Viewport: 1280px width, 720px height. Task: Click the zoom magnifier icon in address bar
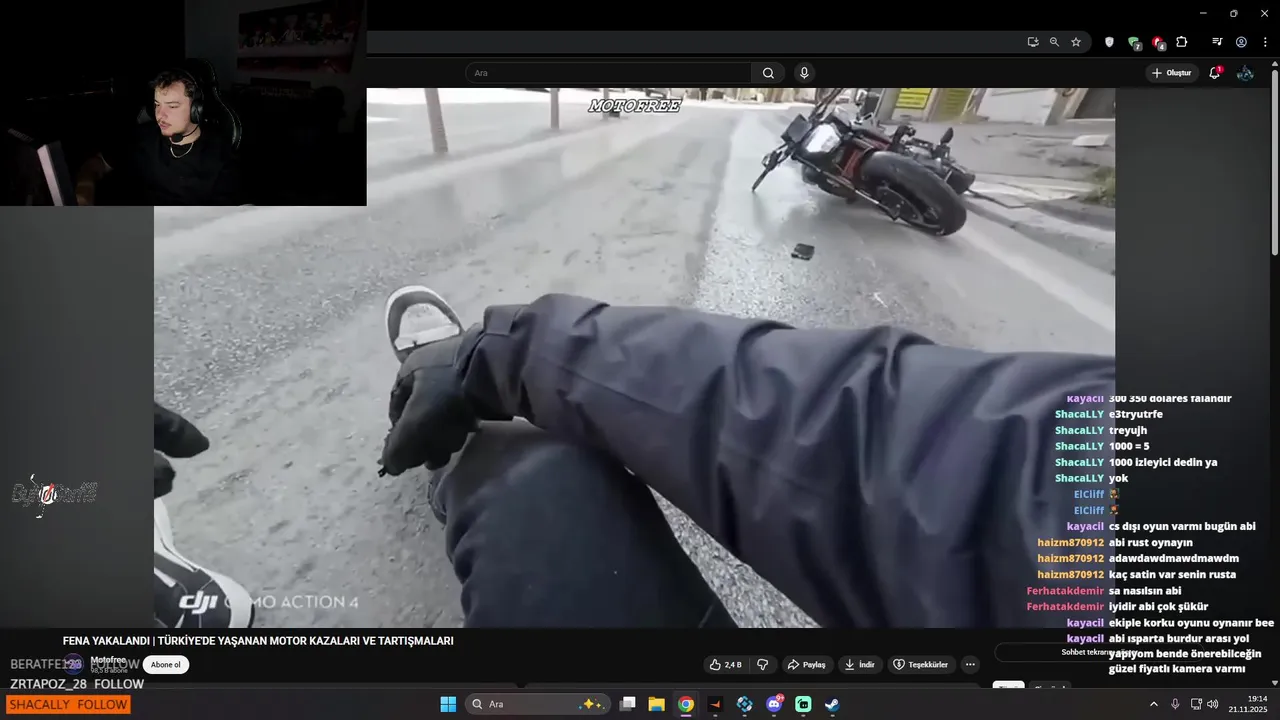[x=1054, y=42]
